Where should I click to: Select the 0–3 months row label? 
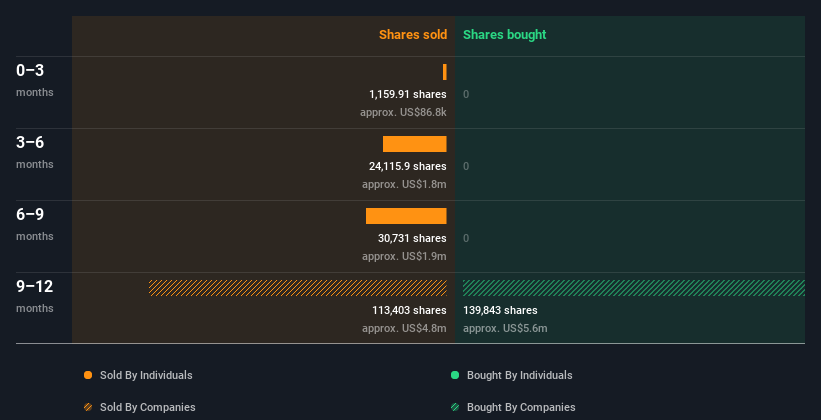point(35,80)
